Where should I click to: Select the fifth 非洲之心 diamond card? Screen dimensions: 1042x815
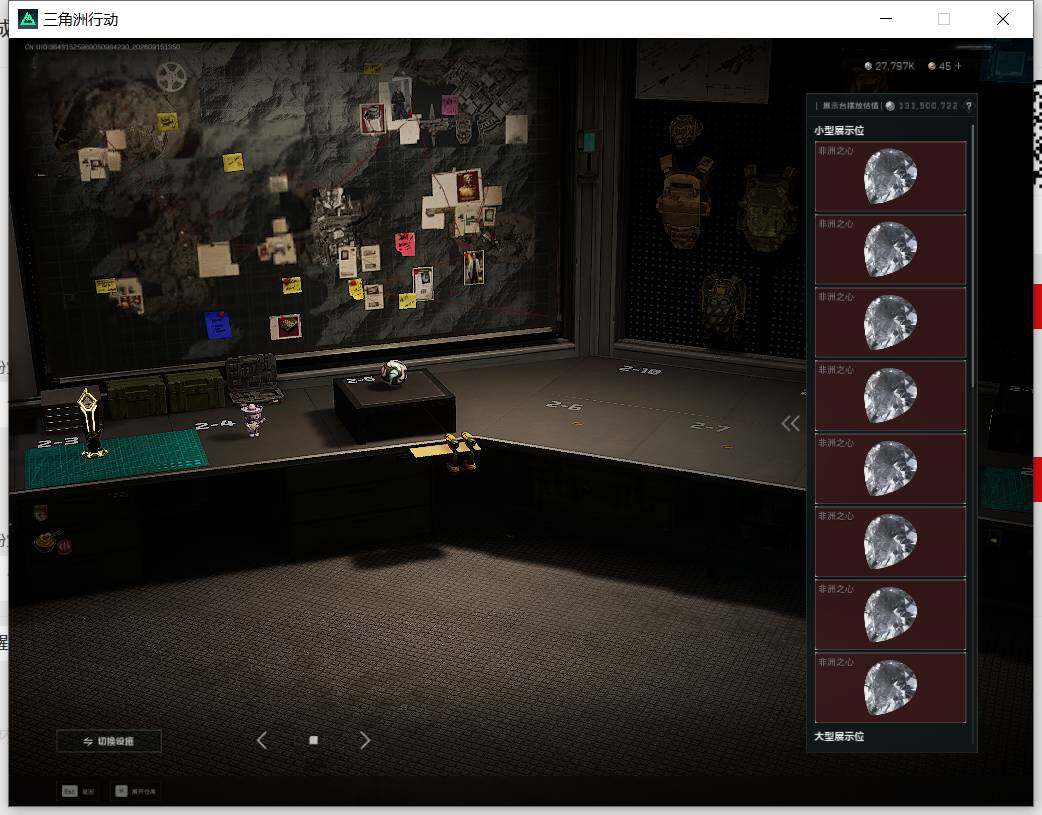pyautogui.click(x=890, y=469)
